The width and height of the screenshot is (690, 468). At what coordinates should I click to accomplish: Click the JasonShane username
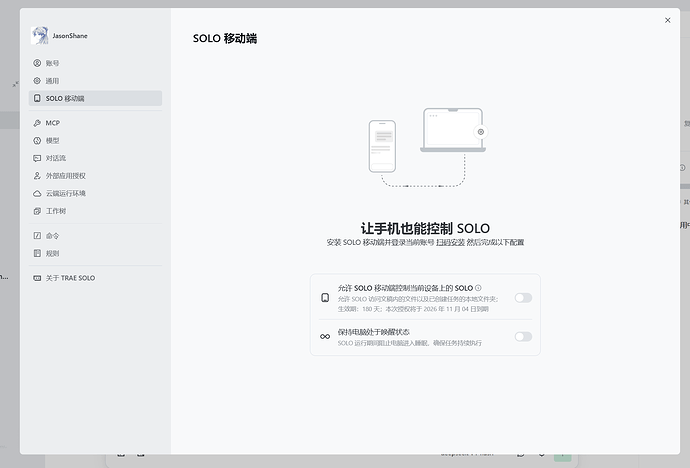click(x=70, y=36)
